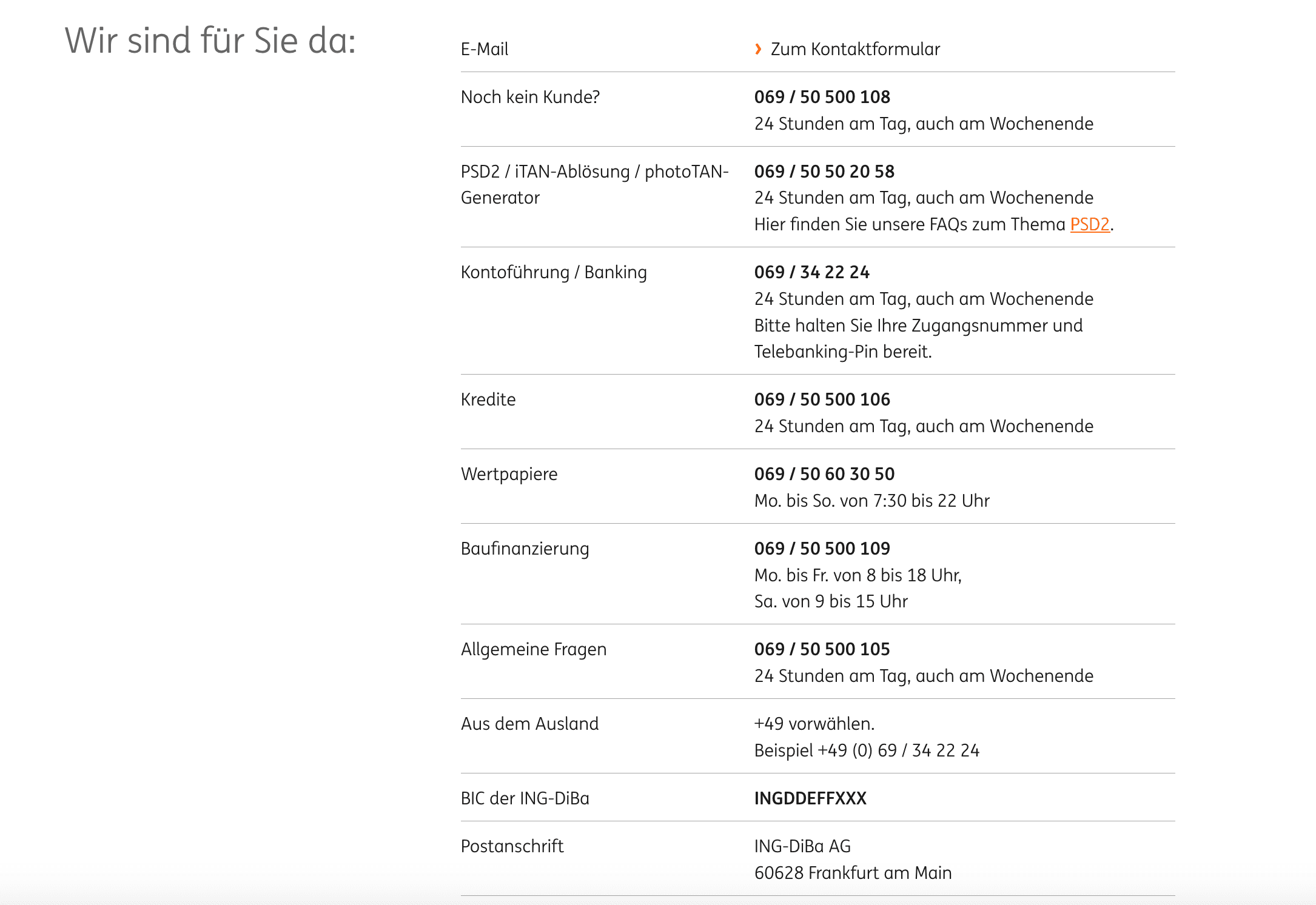Click the Postanschrift label
Image resolution: width=1316 pixels, height=905 pixels.
512,846
